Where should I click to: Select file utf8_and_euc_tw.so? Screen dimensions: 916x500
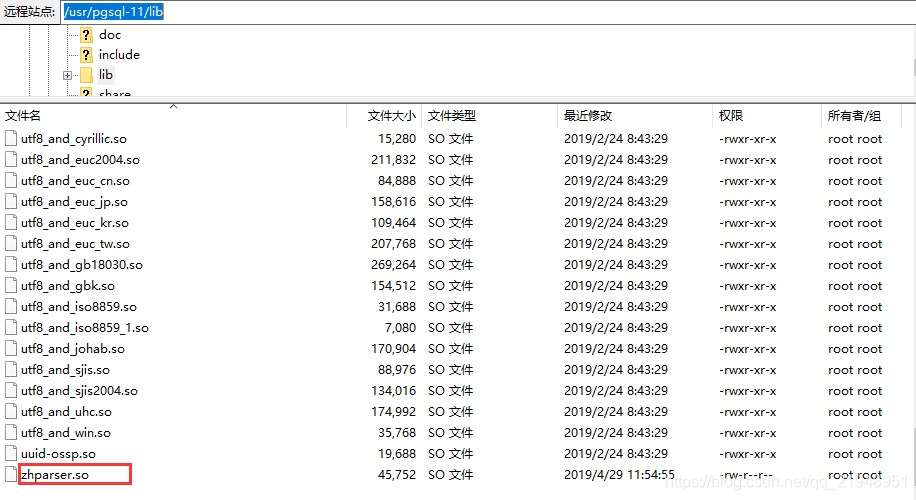[x=75, y=244]
